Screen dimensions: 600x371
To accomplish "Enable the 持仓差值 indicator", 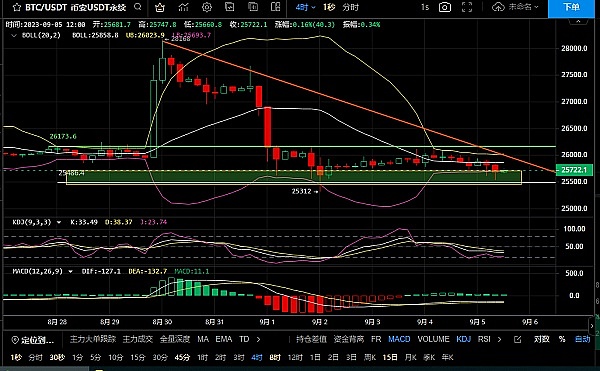I will click(x=311, y=339).
